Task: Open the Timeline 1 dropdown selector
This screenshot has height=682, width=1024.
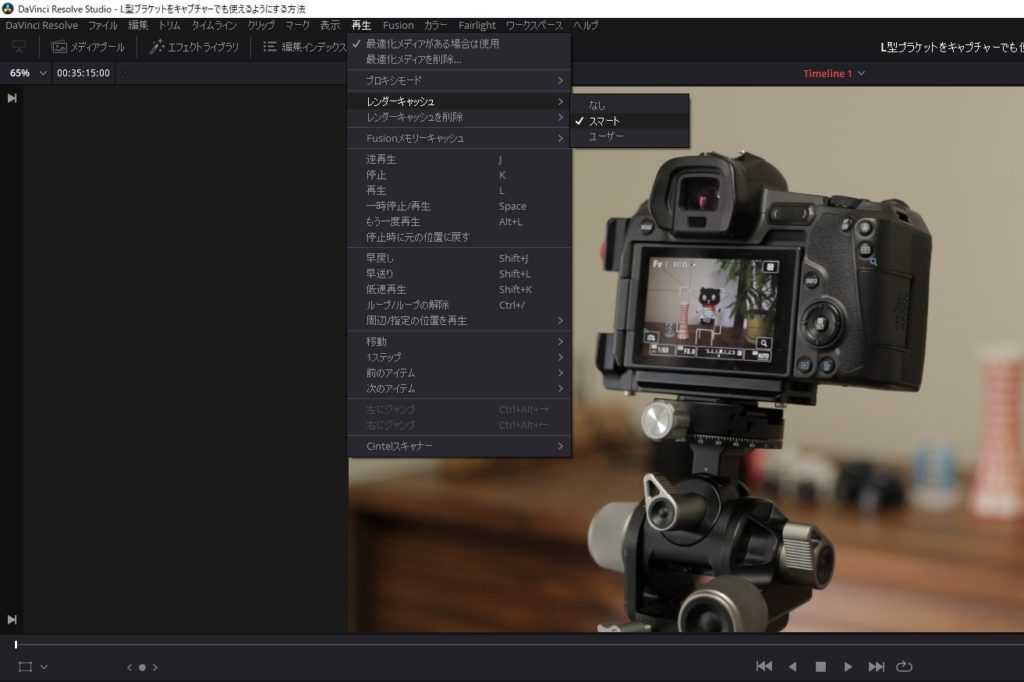Action: [832, 73]
